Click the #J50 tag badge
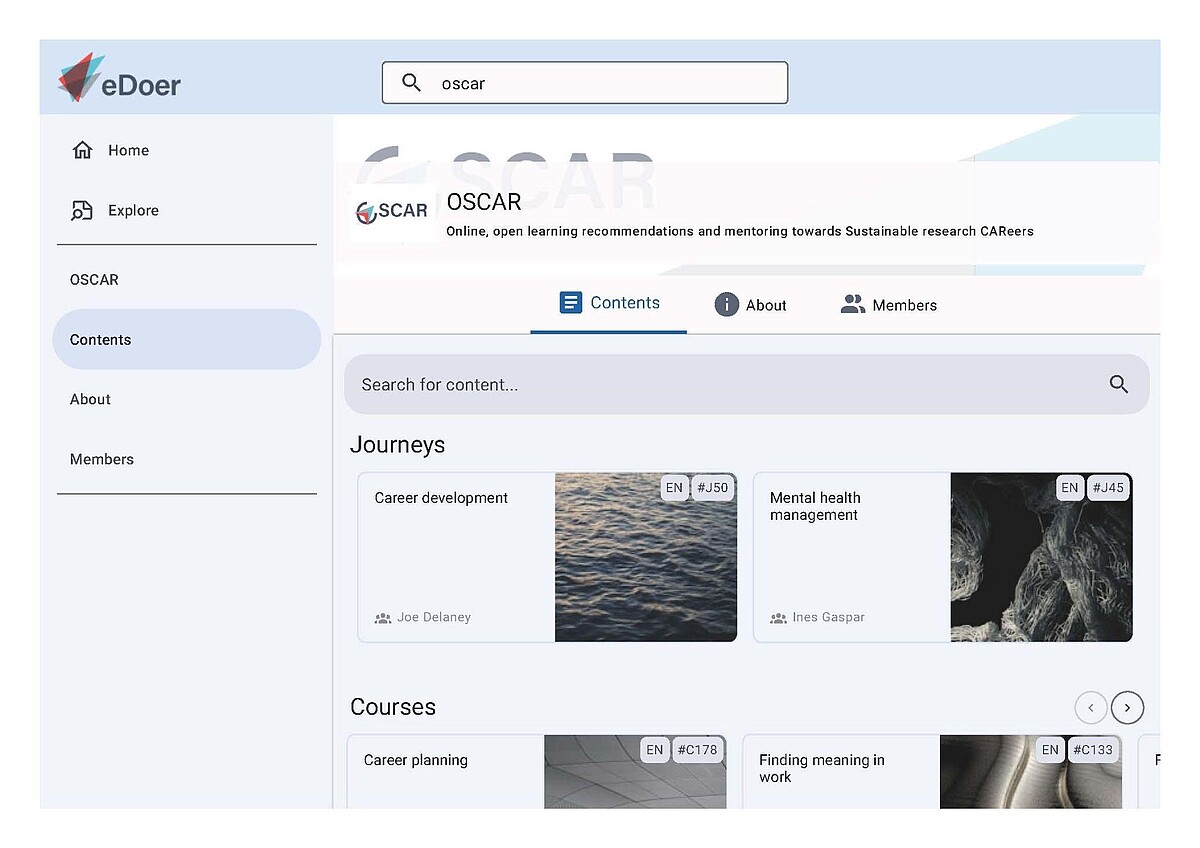The width and height of the screenshot is (1200, 848). (713, 488)
